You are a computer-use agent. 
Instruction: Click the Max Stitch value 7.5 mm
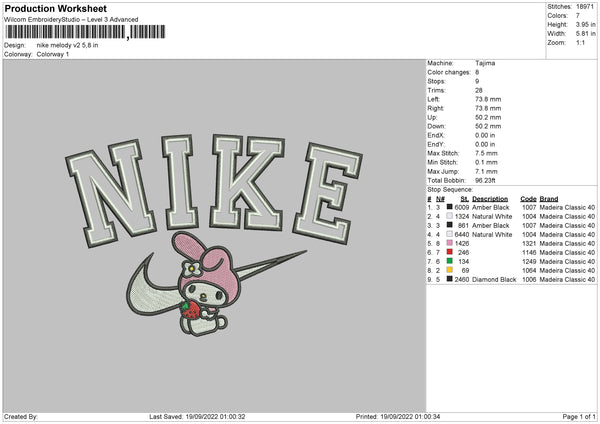pos(486,153)
